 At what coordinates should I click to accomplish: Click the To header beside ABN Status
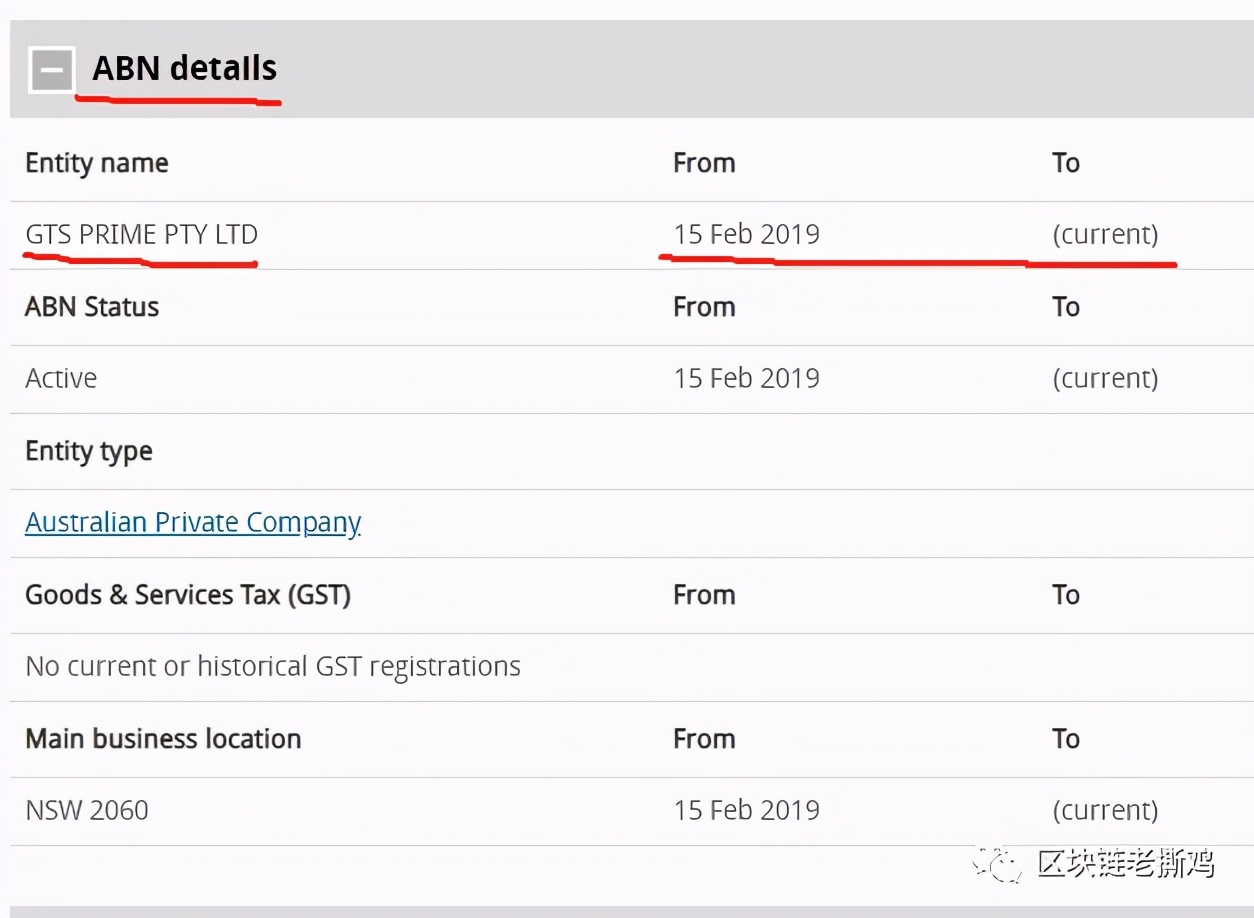1066,307
